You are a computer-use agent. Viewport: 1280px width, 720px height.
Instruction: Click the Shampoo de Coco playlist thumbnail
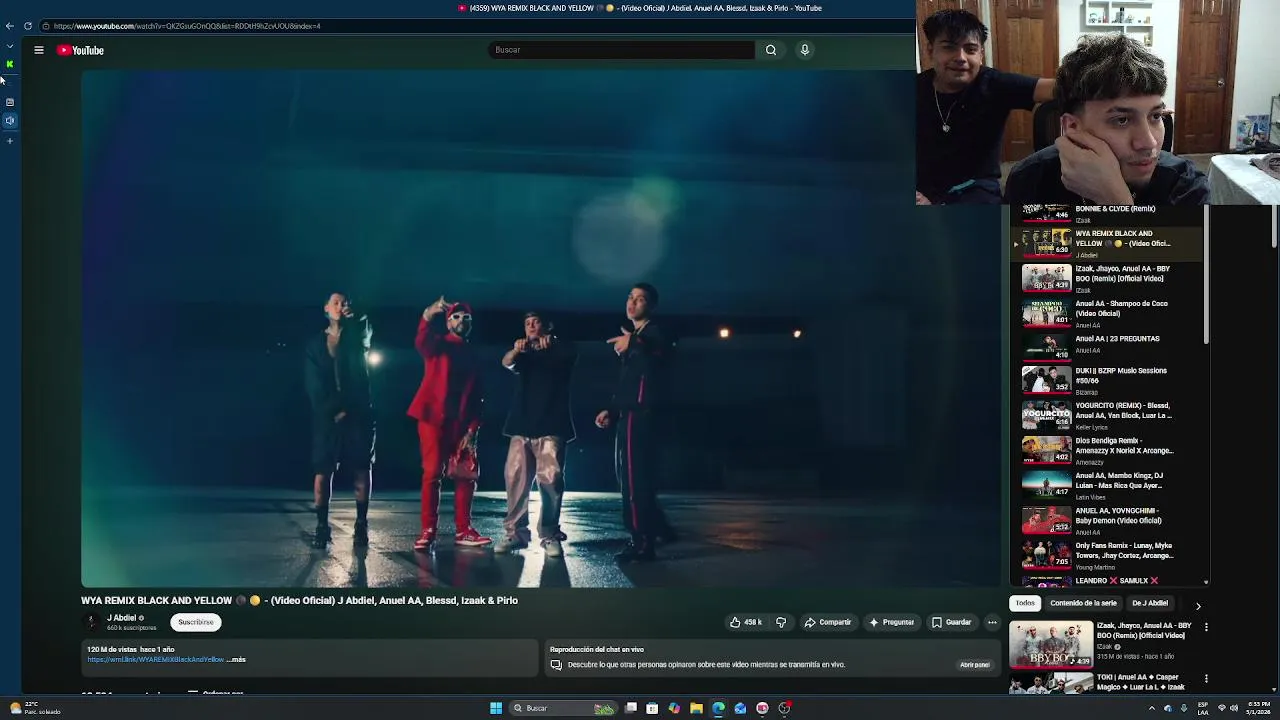[x=1046, y=312]
